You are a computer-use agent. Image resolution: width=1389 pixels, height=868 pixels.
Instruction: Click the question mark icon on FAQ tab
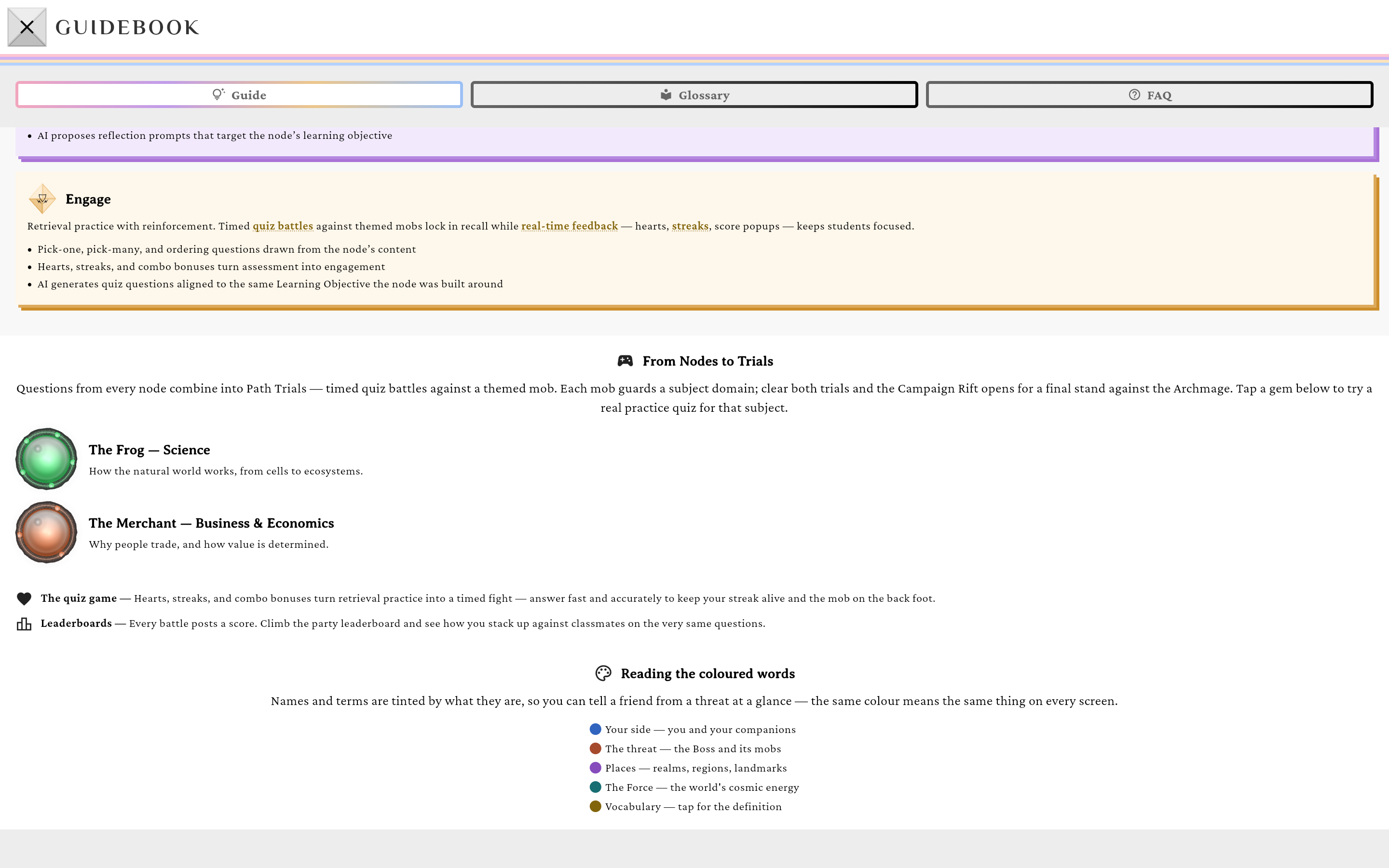pyautogui.click(x=1134, y=95)
